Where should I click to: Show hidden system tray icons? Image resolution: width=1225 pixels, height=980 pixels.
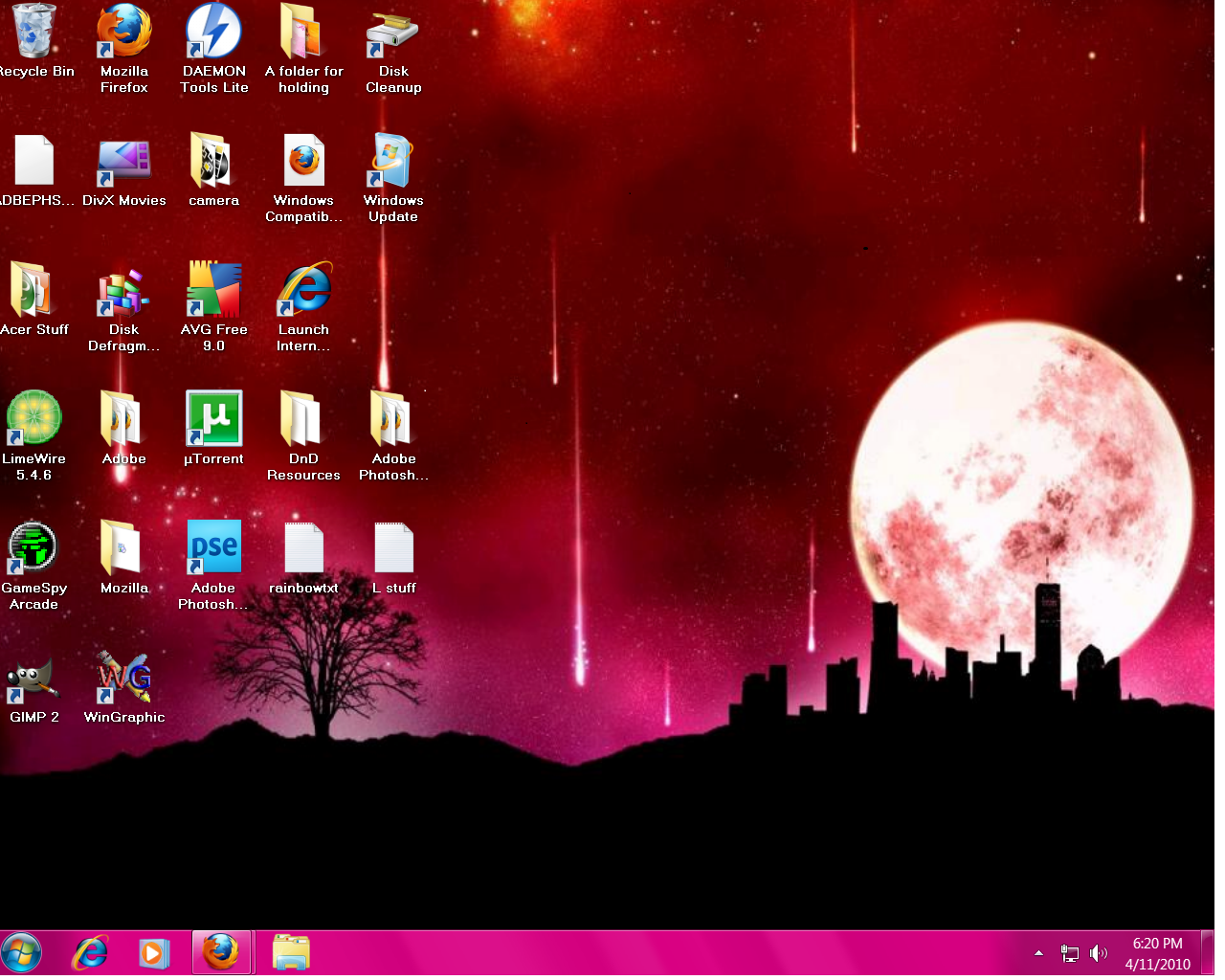[x=1038, y=953]
